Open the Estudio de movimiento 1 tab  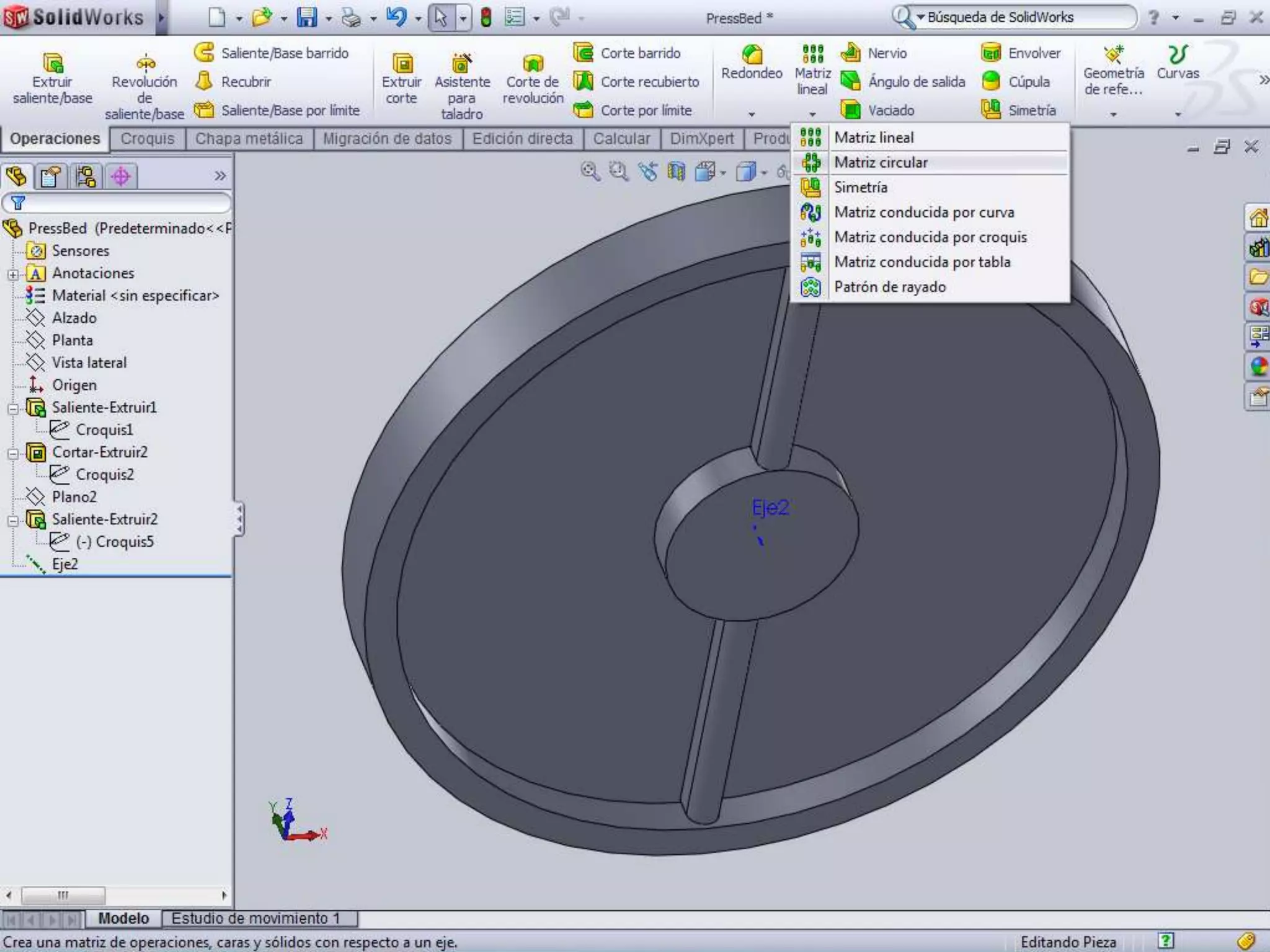click(x=255, y=918)
